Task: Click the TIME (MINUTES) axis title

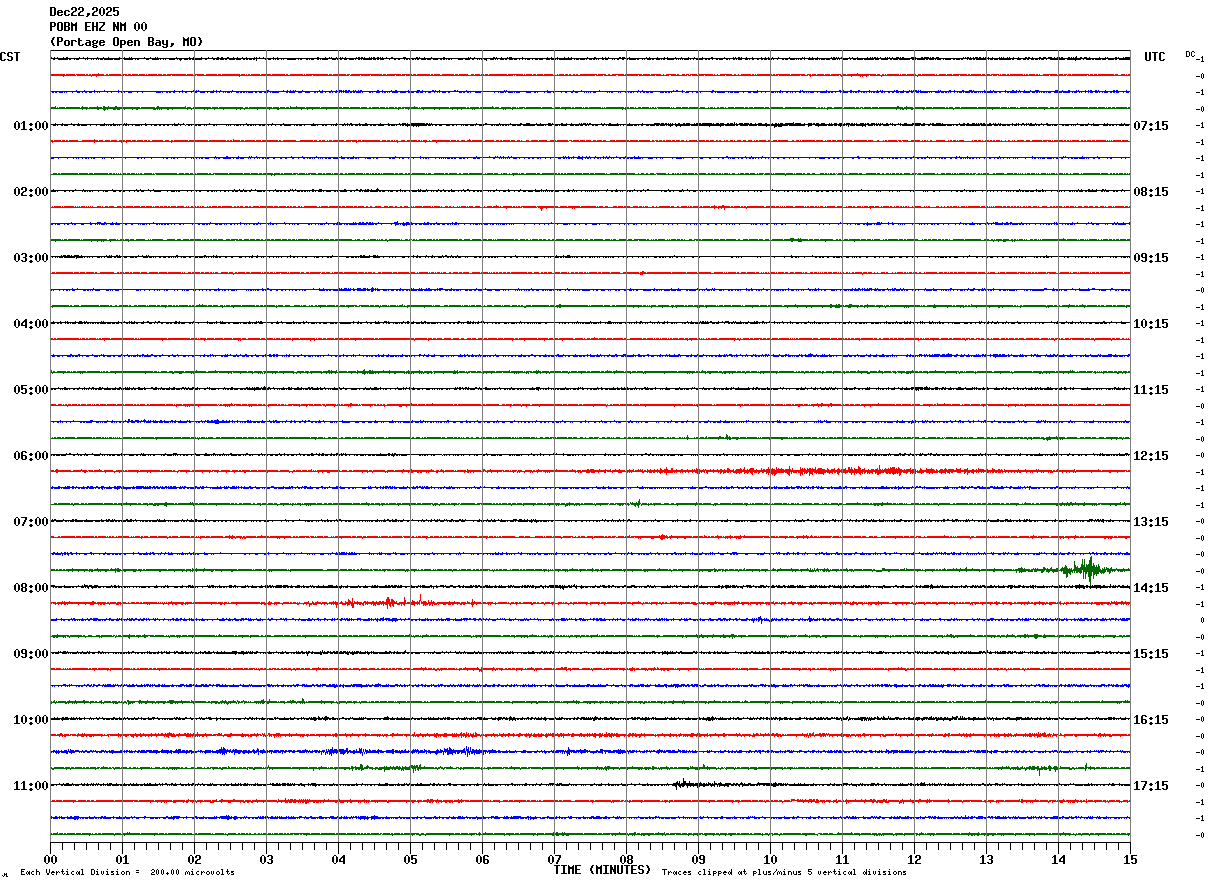Action: 602,870
